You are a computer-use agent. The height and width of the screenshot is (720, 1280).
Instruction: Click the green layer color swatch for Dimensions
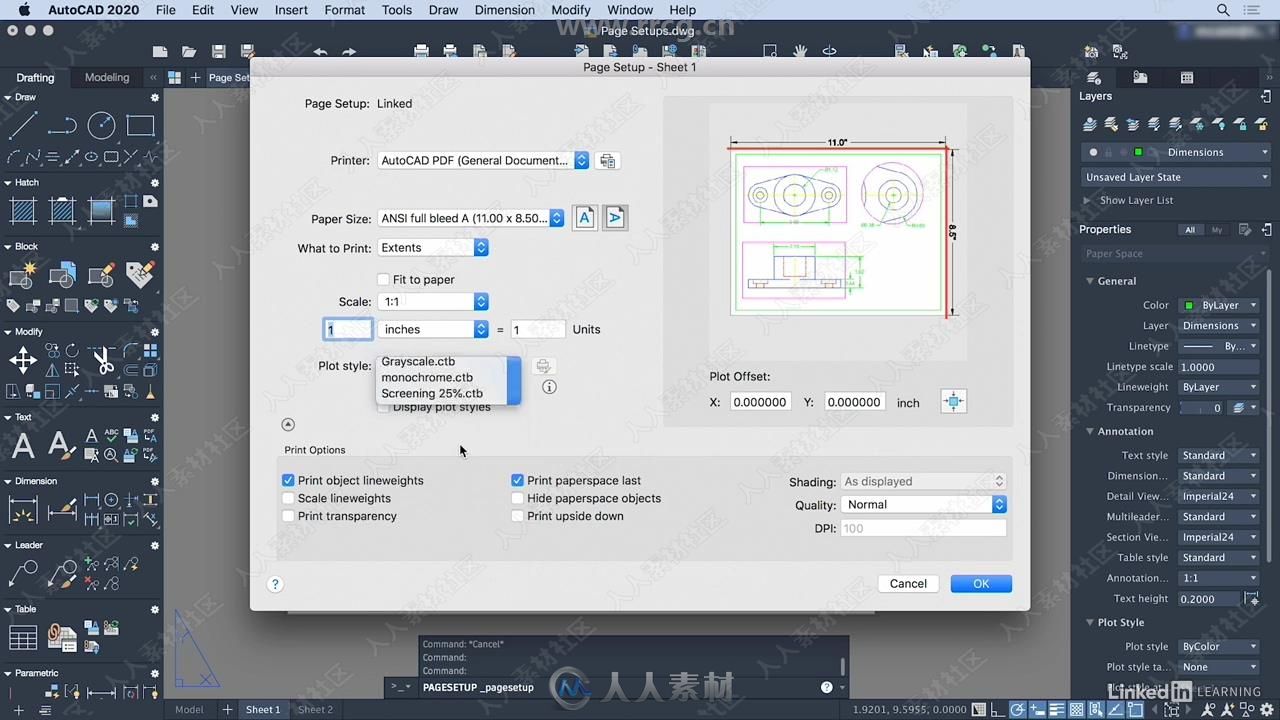point(1138,152)
